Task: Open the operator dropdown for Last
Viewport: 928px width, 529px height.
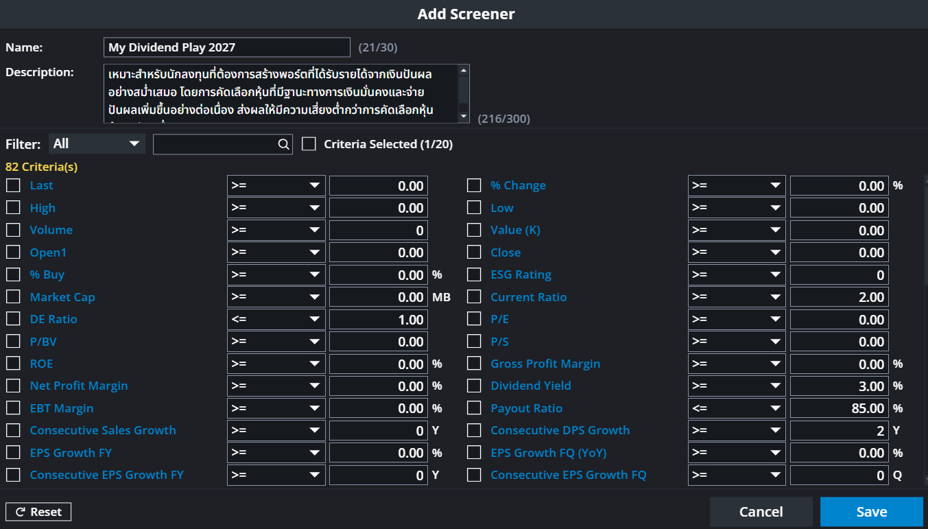Action: (276, 186)
